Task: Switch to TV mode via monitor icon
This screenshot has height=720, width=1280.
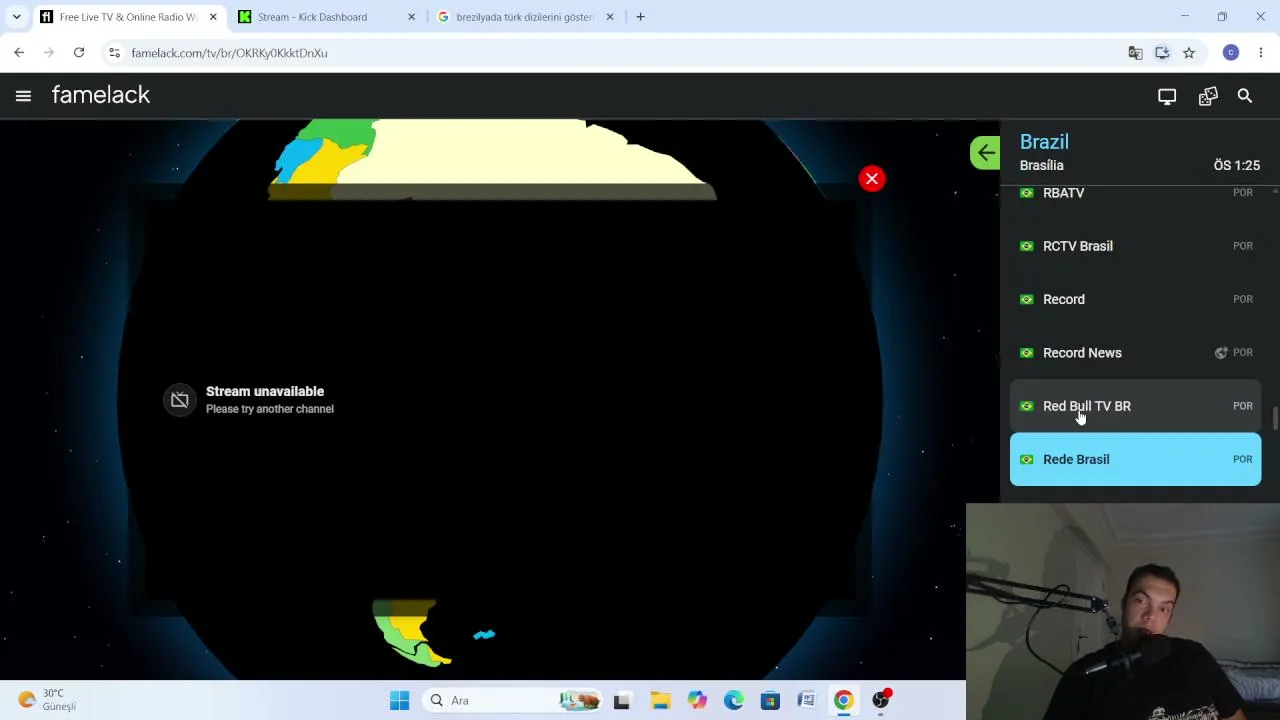Action: coord(1167,96)
